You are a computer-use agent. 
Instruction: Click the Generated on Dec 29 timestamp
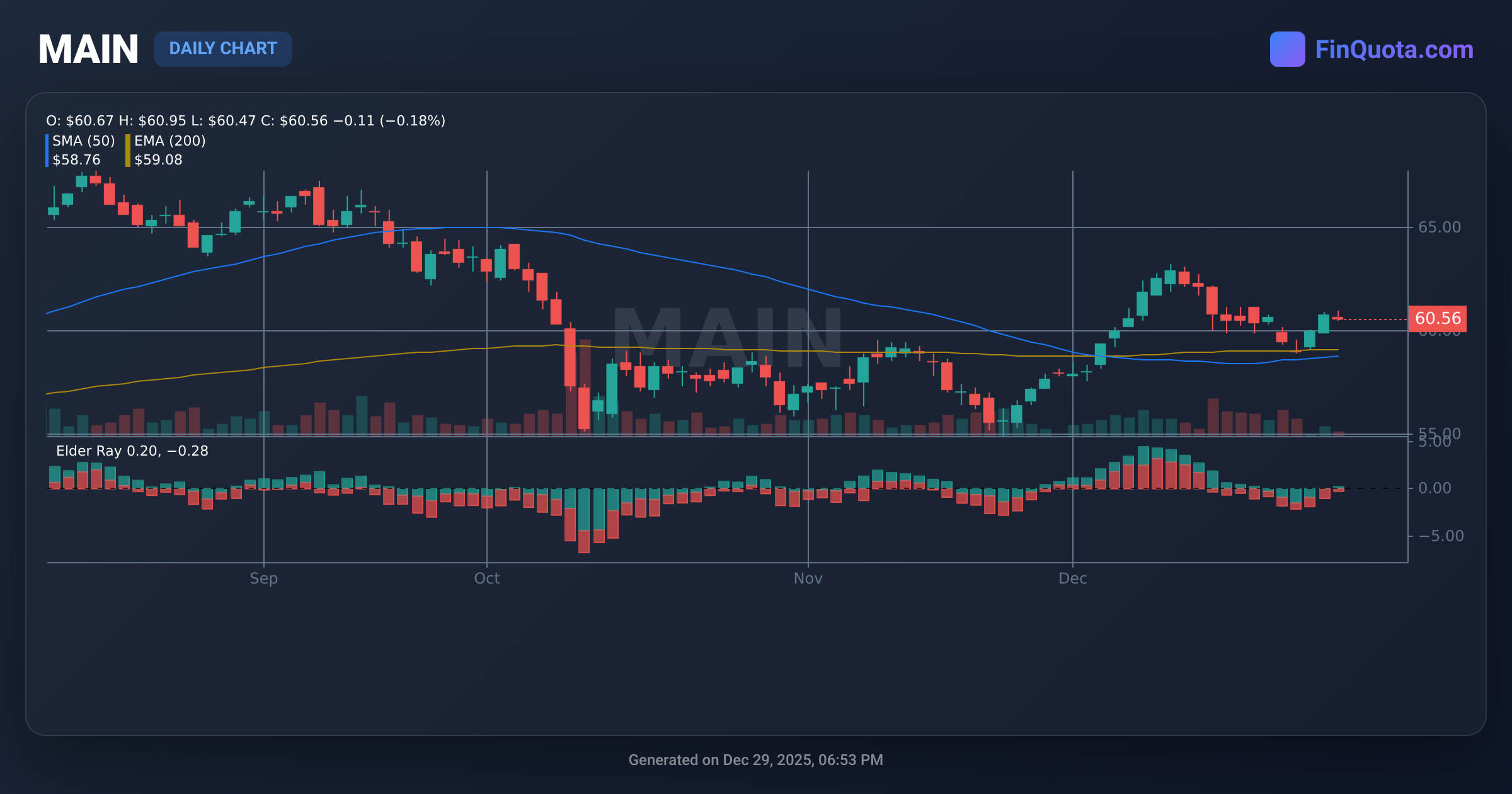755,760
